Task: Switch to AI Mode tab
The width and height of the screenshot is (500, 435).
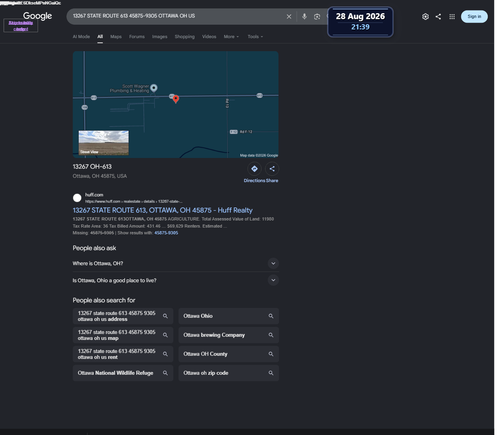Action: tap(81, 37)
